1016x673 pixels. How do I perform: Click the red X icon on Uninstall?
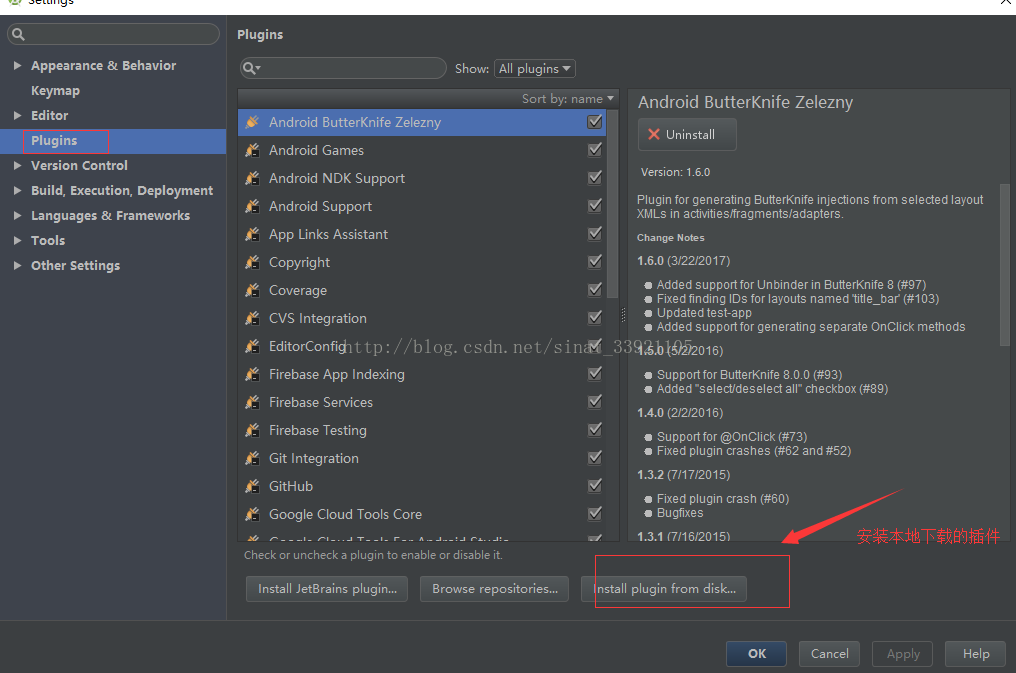[x=654, y=134]
